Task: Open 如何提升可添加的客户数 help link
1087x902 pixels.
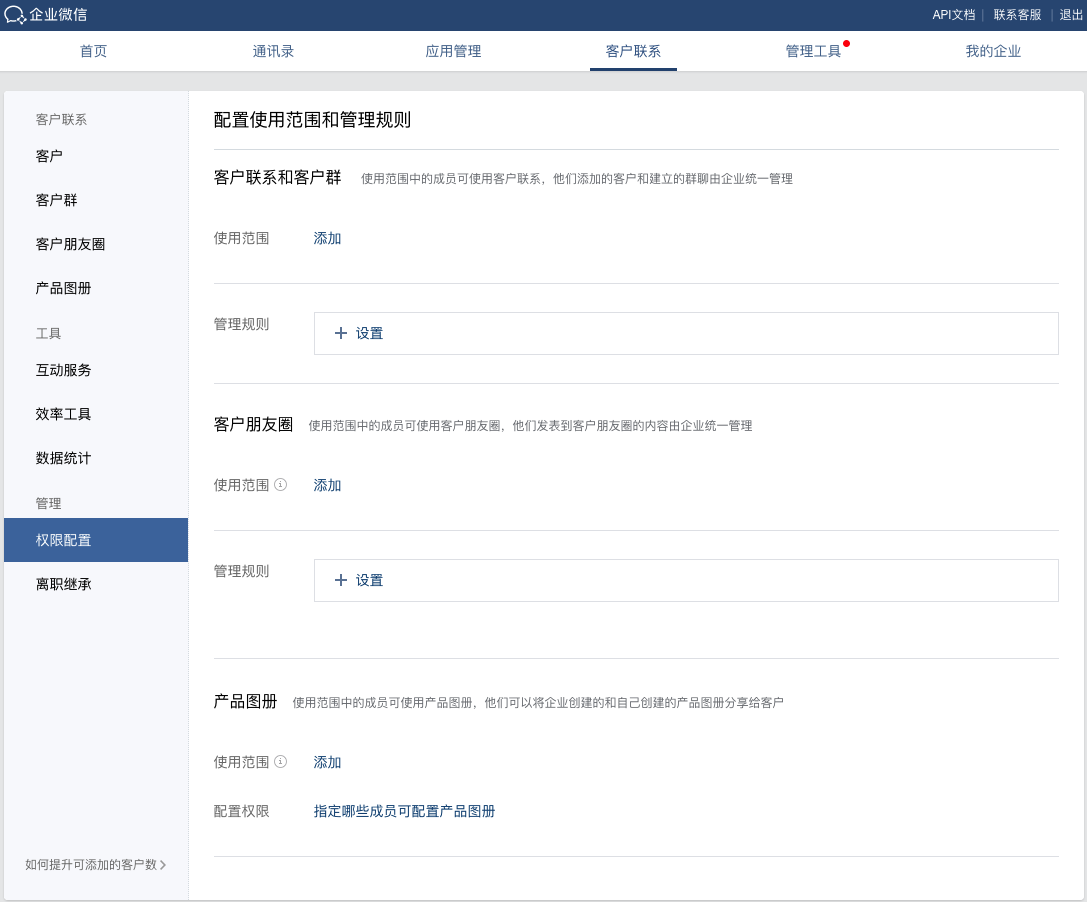Action: [x=95, y=865]
